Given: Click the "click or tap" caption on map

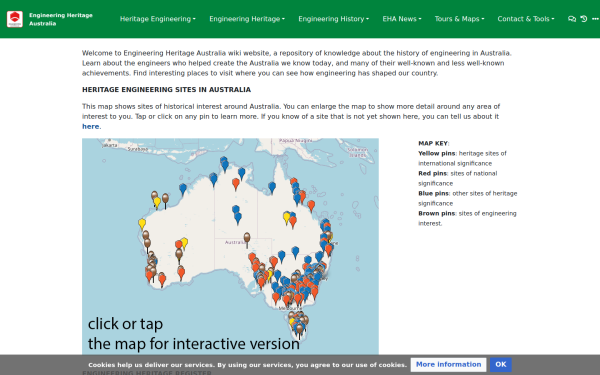Looking at the screenshot, I should (126, 324).
